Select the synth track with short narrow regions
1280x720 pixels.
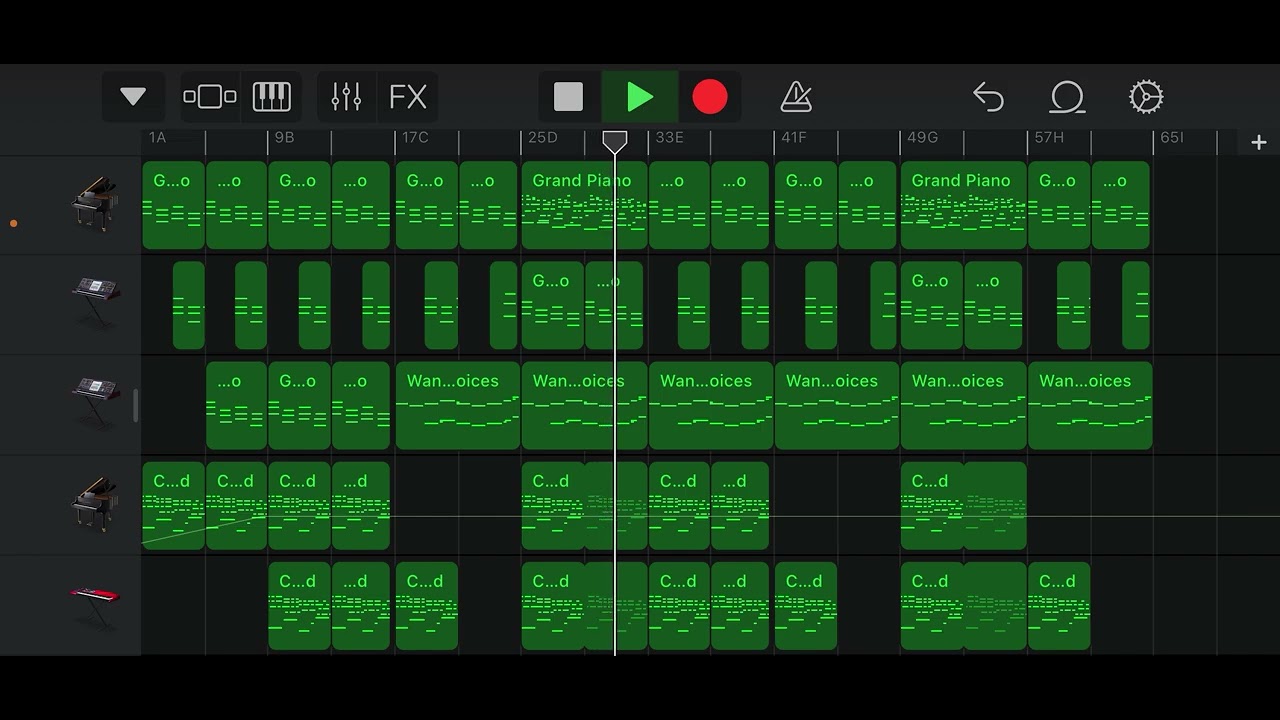tap(95, 302)
